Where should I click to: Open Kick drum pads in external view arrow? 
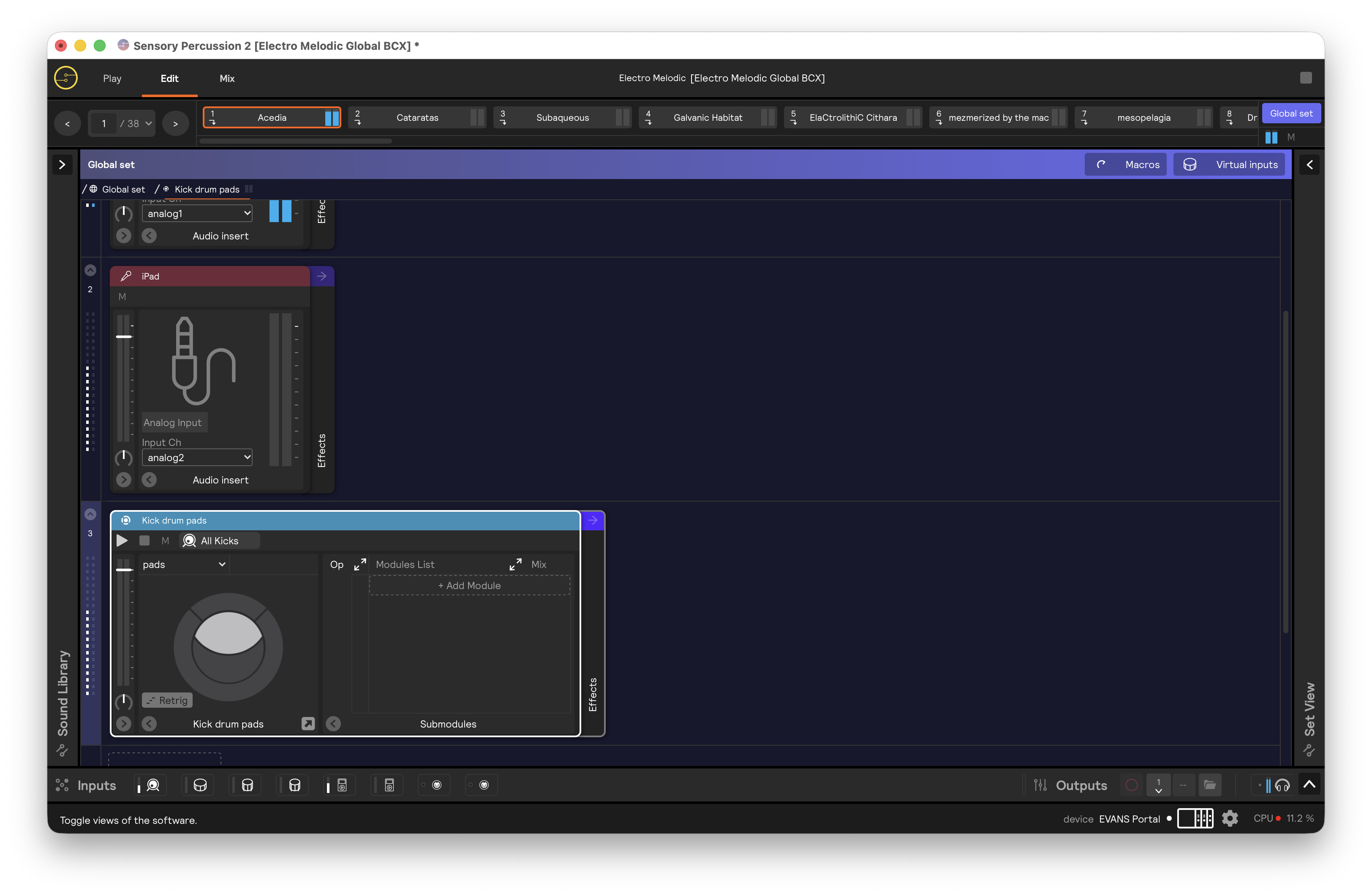click(x=308, y=724)
